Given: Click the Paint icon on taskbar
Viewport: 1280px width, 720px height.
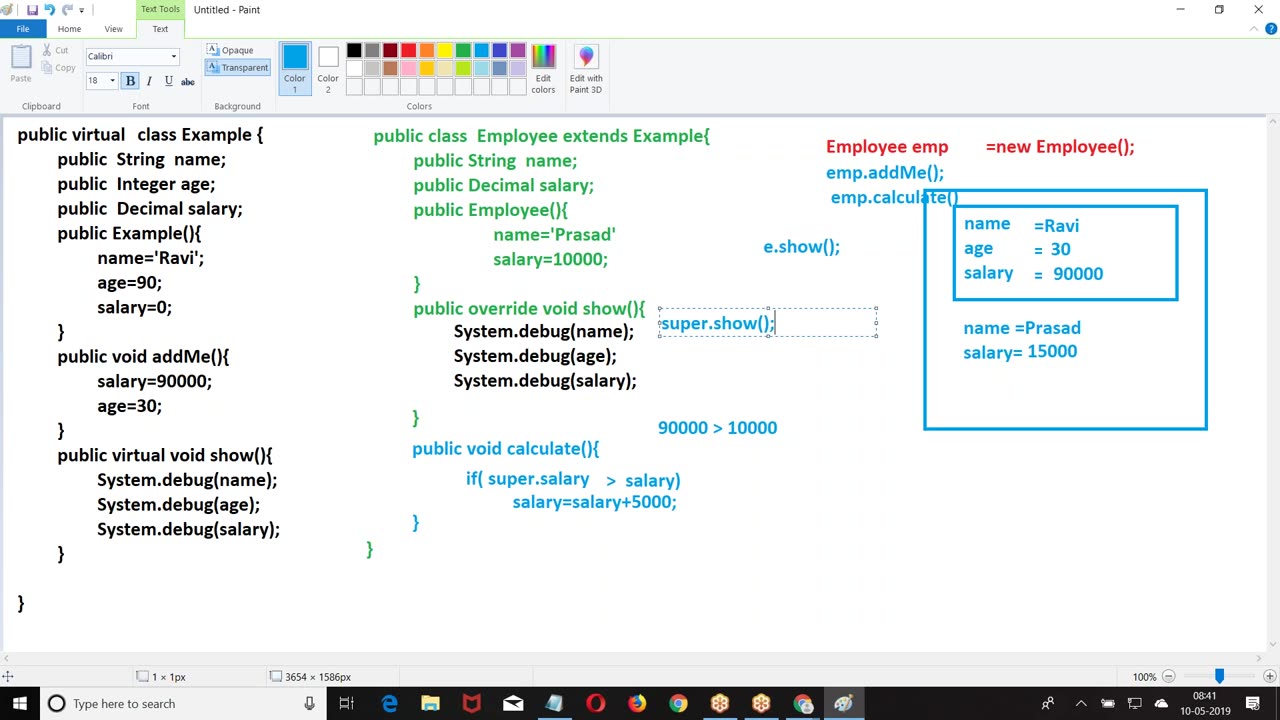Looking at the screenshot, I should (x=843, y=704).
